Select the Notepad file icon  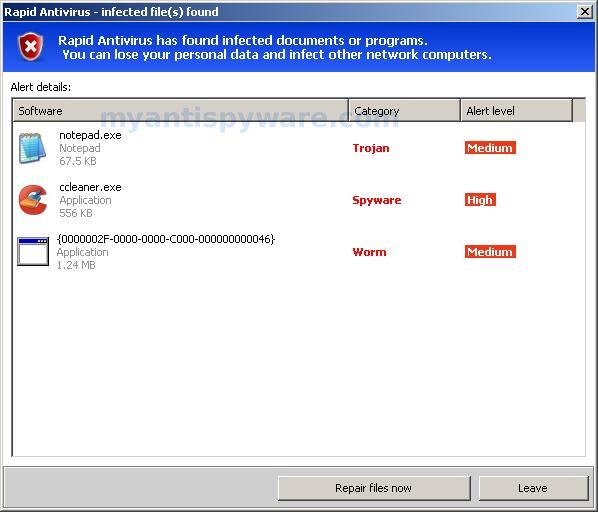(32, 148)
